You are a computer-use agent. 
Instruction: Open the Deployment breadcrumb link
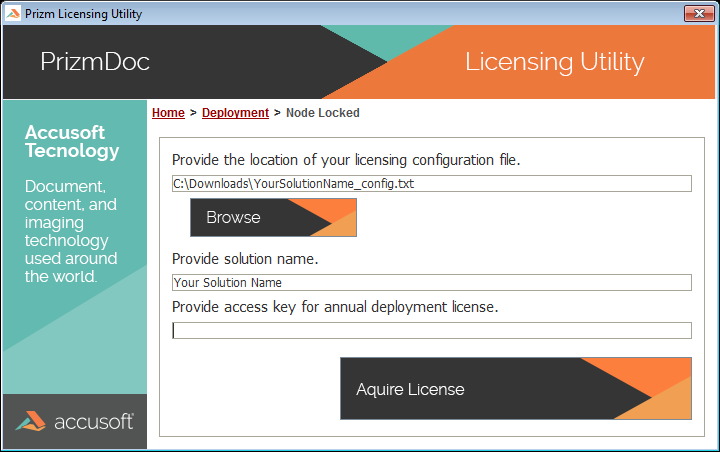(x=235, y=113)
